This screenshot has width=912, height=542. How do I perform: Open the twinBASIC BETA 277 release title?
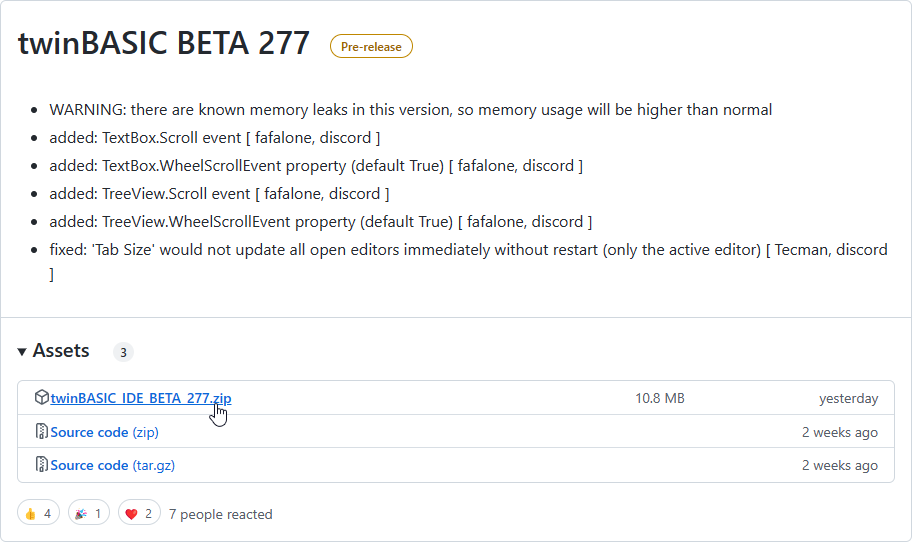coord(164,45)
